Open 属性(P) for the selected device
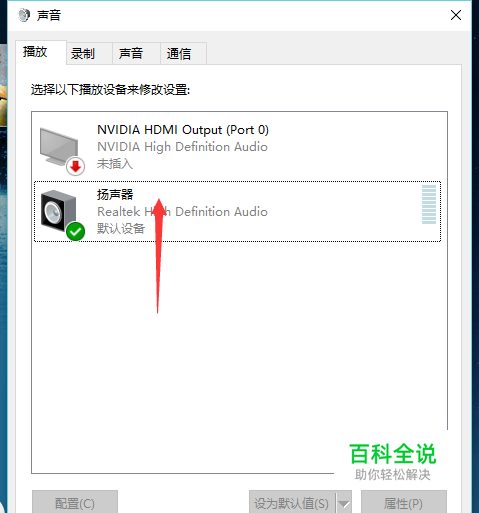 (x=404, y=502)
